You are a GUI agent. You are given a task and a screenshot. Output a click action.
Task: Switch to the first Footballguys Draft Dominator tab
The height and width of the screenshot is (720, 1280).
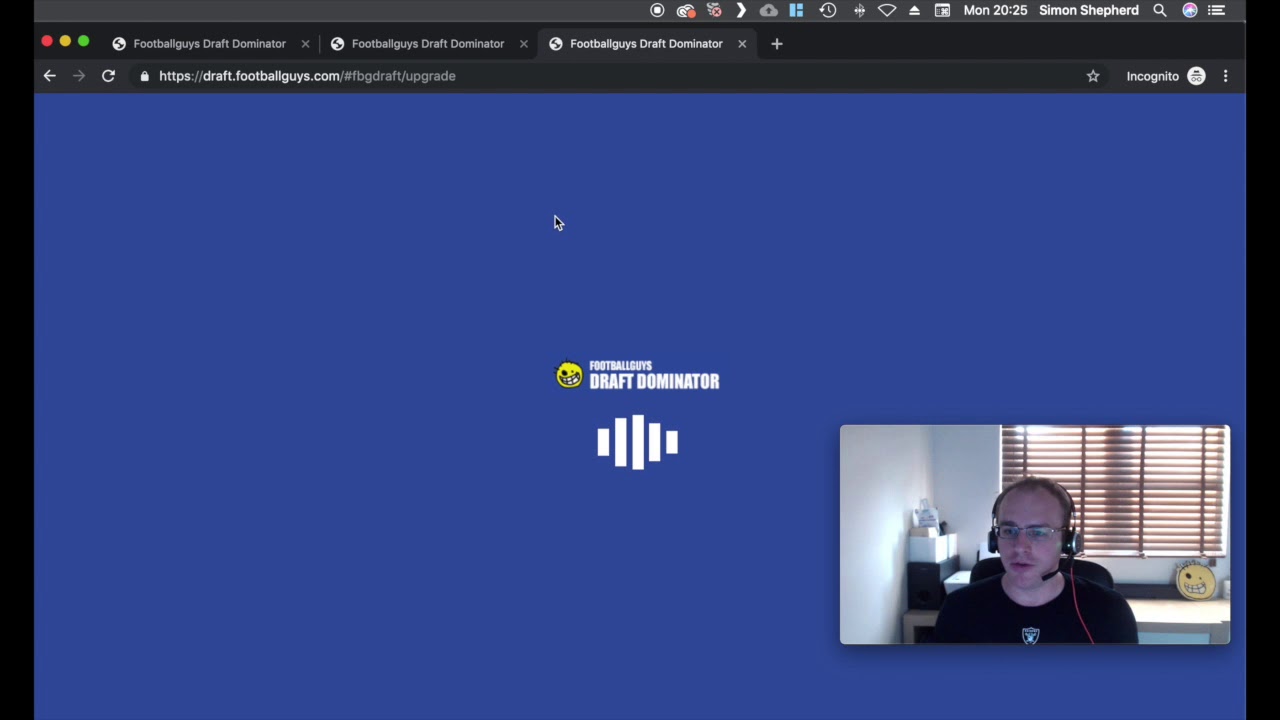[x=209, y=44]
